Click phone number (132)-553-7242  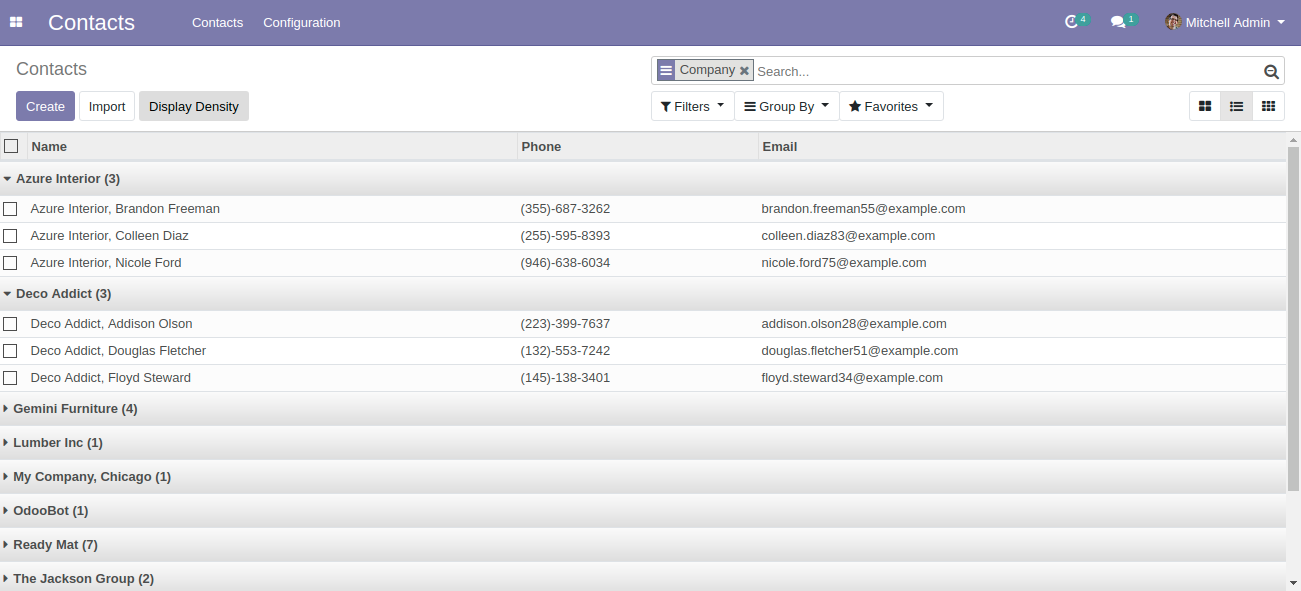565,351
